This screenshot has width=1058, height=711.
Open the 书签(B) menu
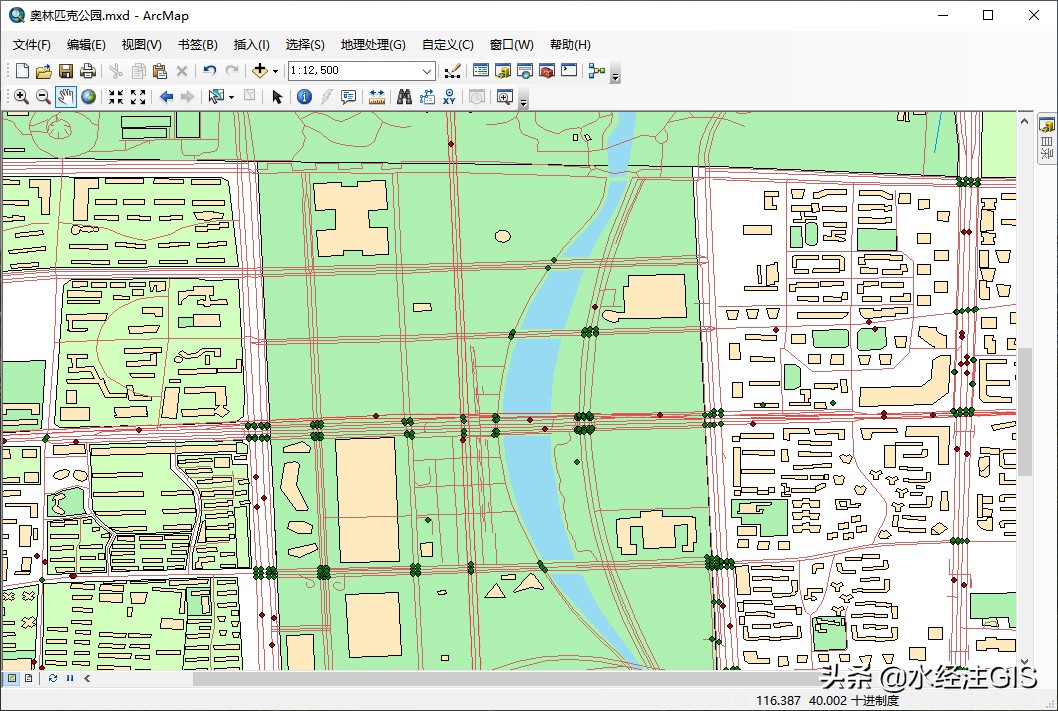pos(197,44)
